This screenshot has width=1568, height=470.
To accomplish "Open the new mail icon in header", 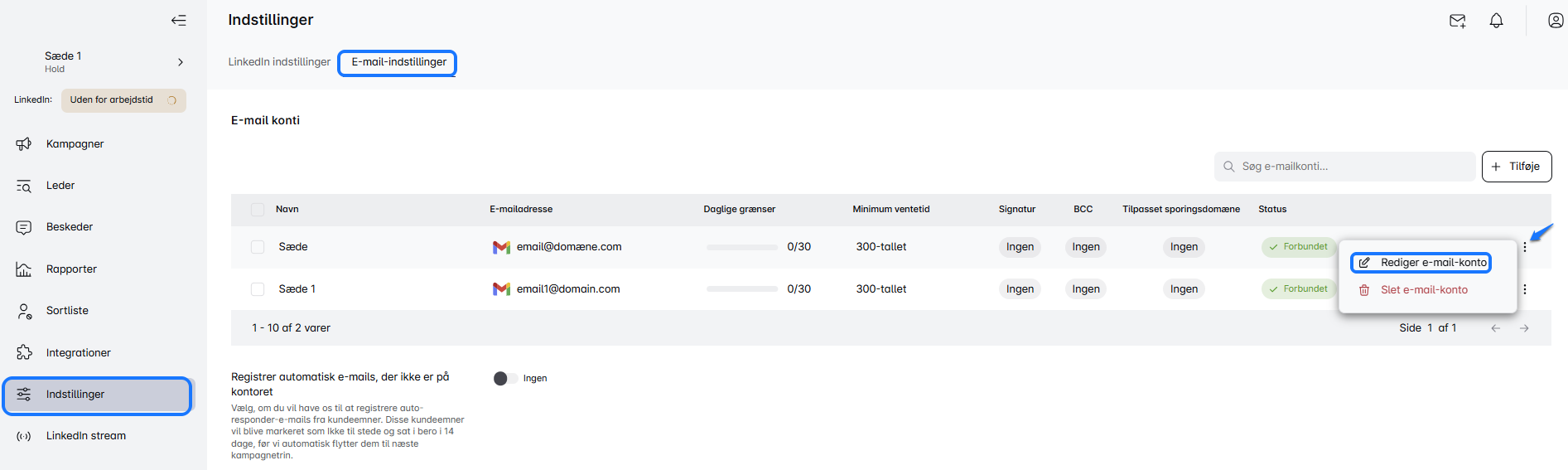I will point(1457,21).
